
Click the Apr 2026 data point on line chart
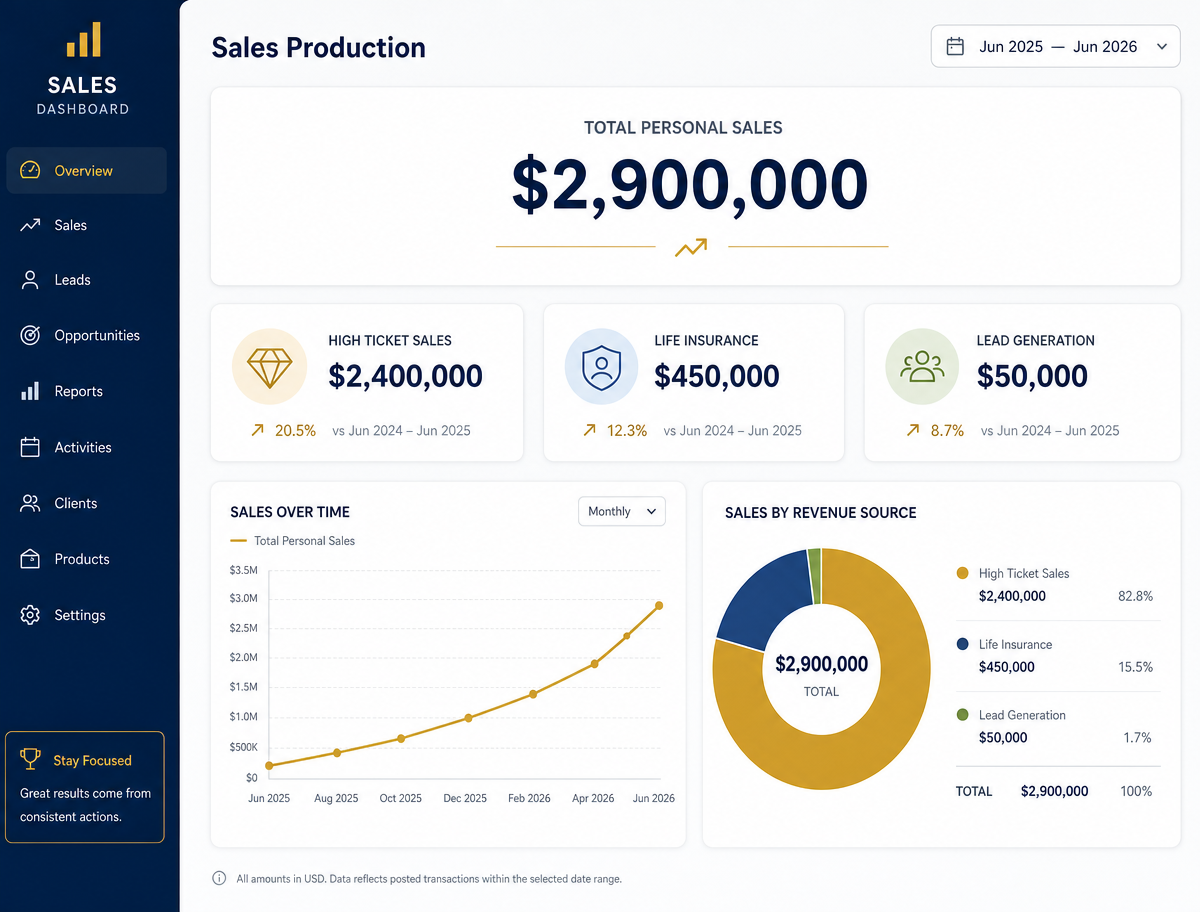(595, 664)
